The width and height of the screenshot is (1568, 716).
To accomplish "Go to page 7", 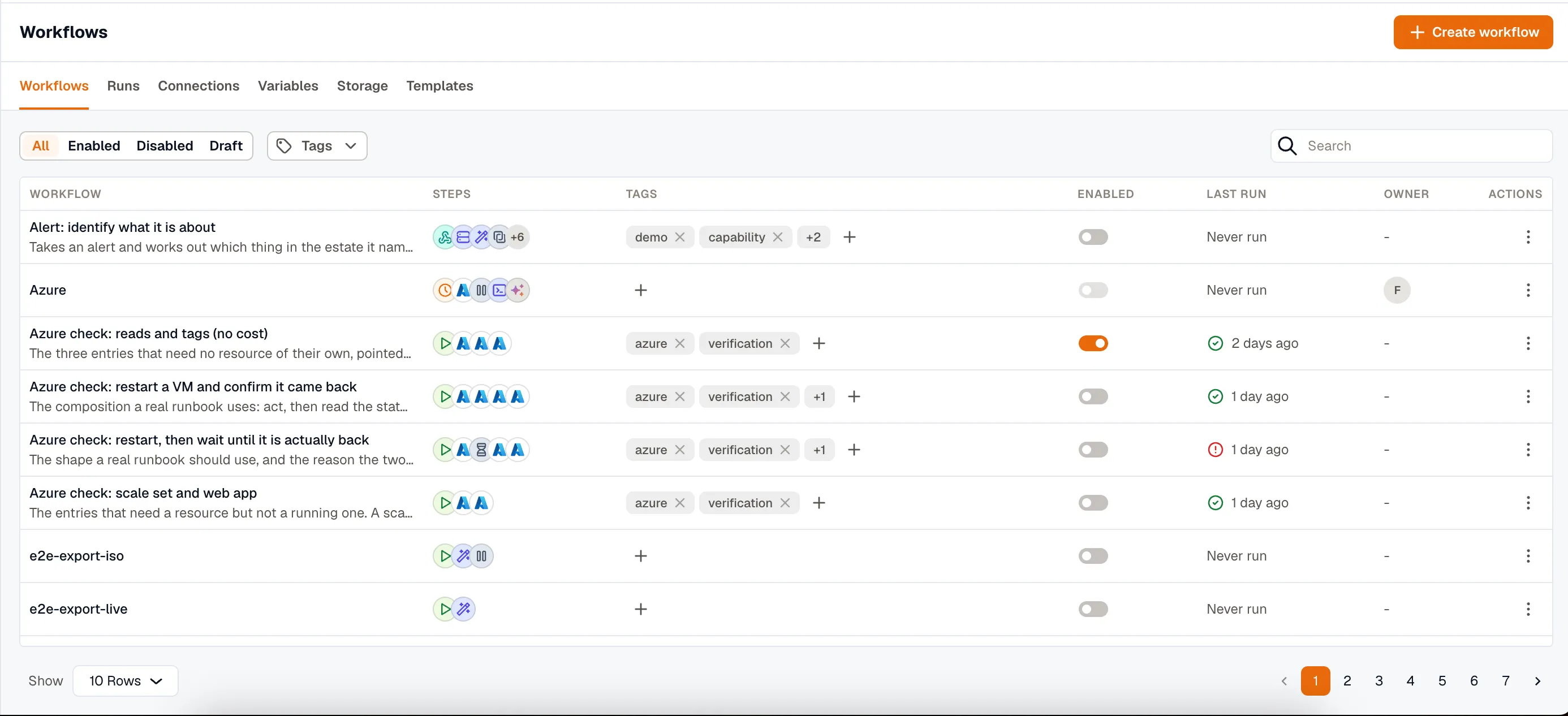I will point(1505,681).
